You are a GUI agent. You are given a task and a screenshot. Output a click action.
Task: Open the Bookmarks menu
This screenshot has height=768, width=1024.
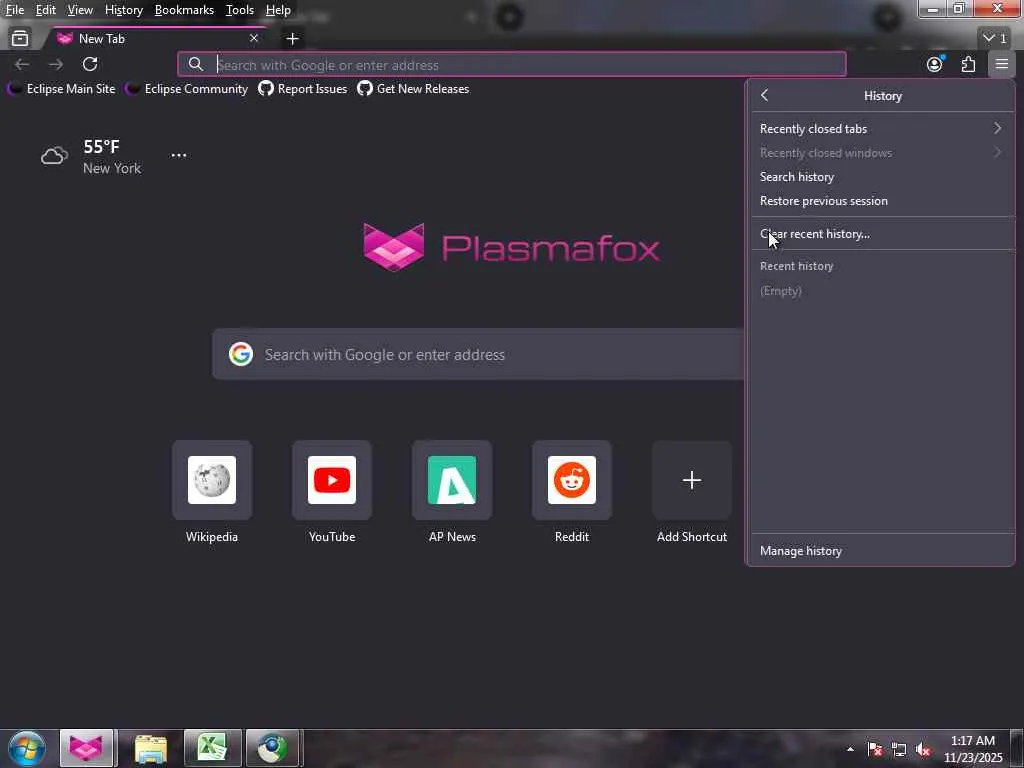[184, 10]
